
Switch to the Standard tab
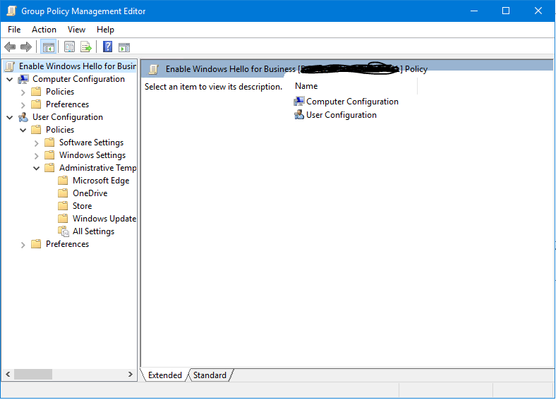210,375
